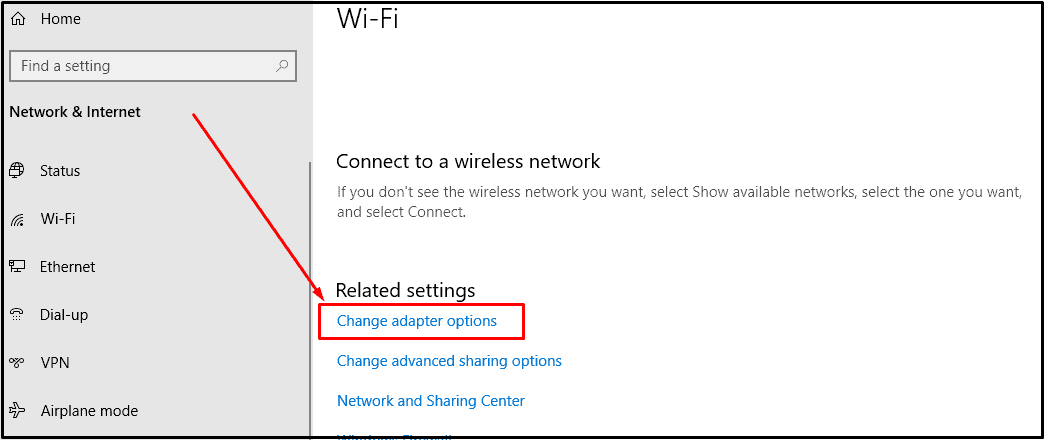Select the VPN text label
Screen dimensions: 1045x440
55,363
